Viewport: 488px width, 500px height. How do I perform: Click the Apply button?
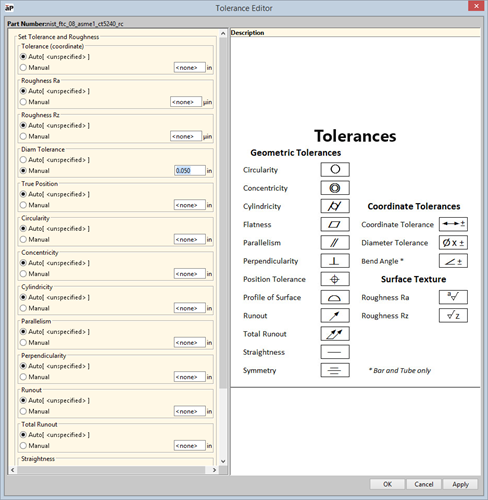tap(460, 484)
